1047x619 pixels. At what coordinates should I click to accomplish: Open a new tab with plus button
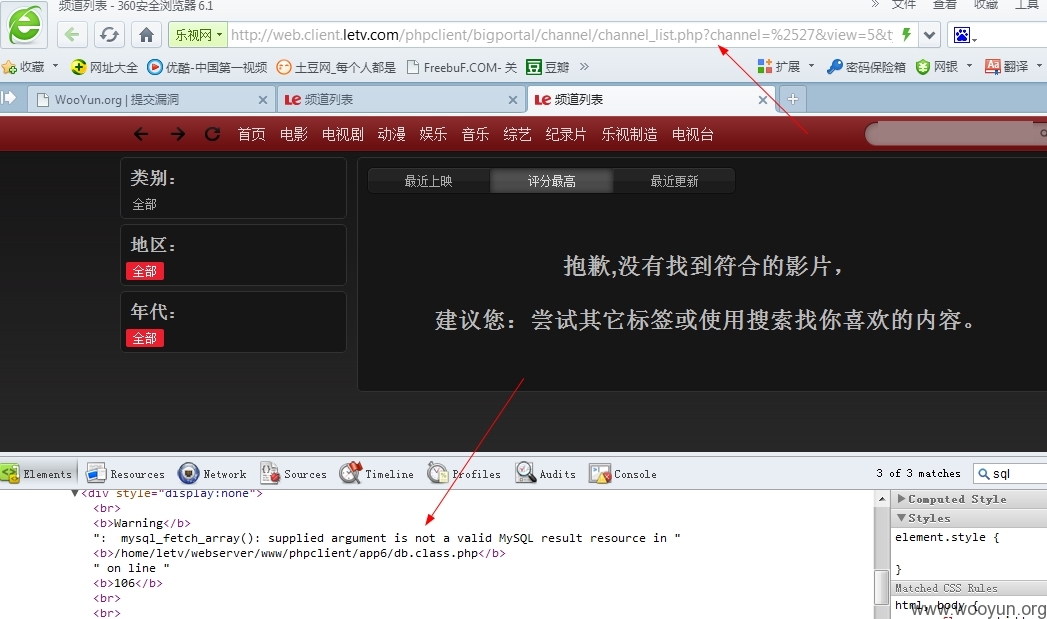[793, 99]
